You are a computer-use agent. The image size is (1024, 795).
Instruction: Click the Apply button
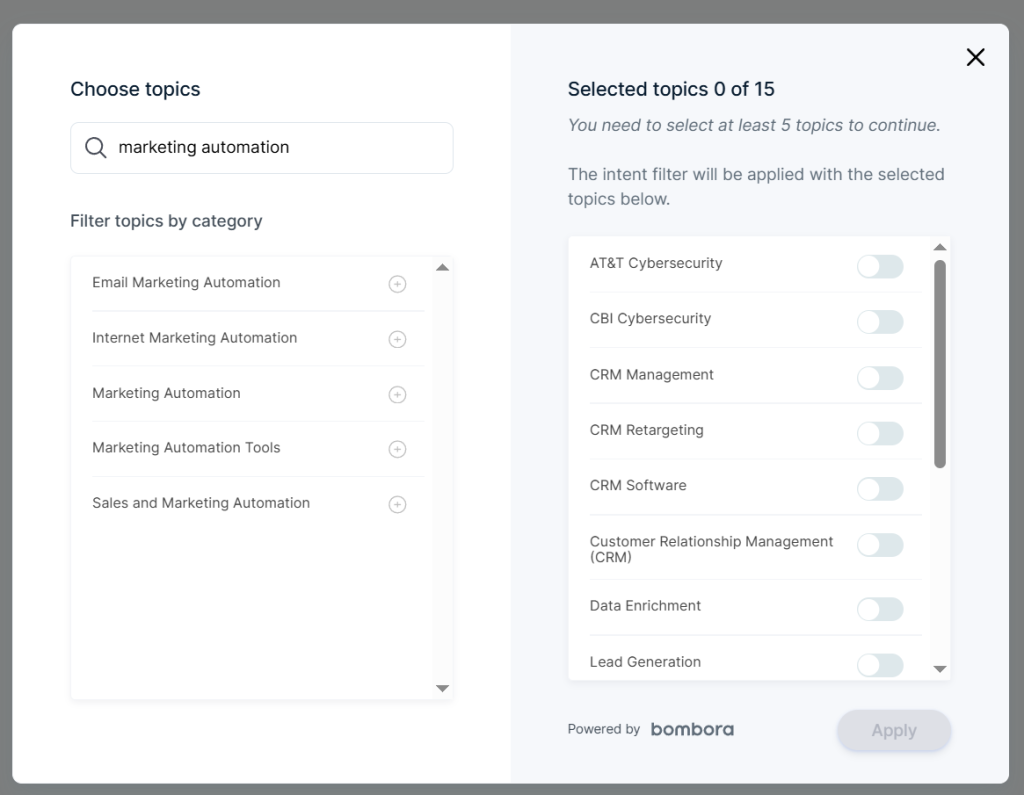coord(893,730)
